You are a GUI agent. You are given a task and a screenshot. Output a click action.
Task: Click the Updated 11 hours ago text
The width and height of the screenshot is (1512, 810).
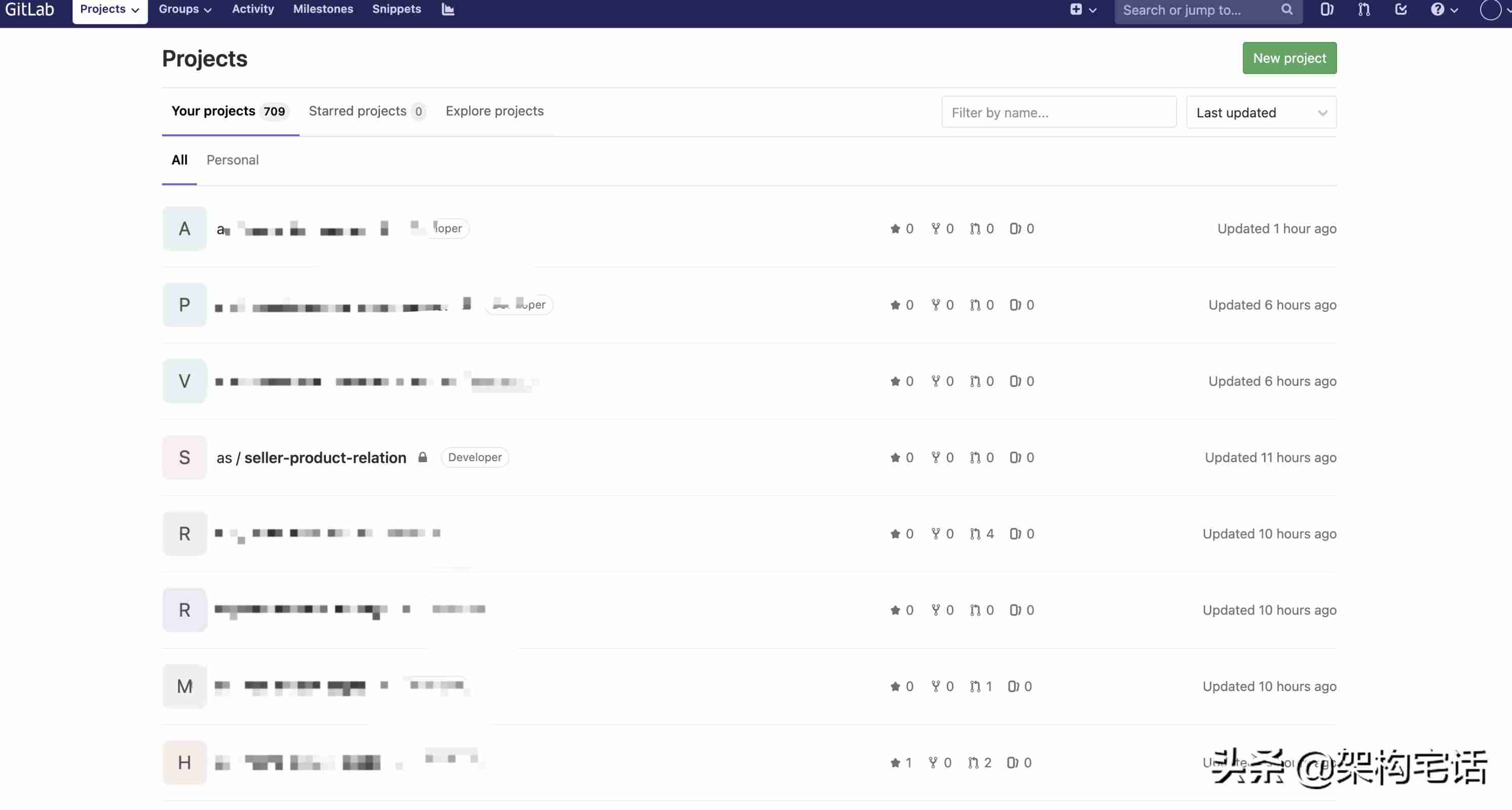click(x=1270, y=458)
